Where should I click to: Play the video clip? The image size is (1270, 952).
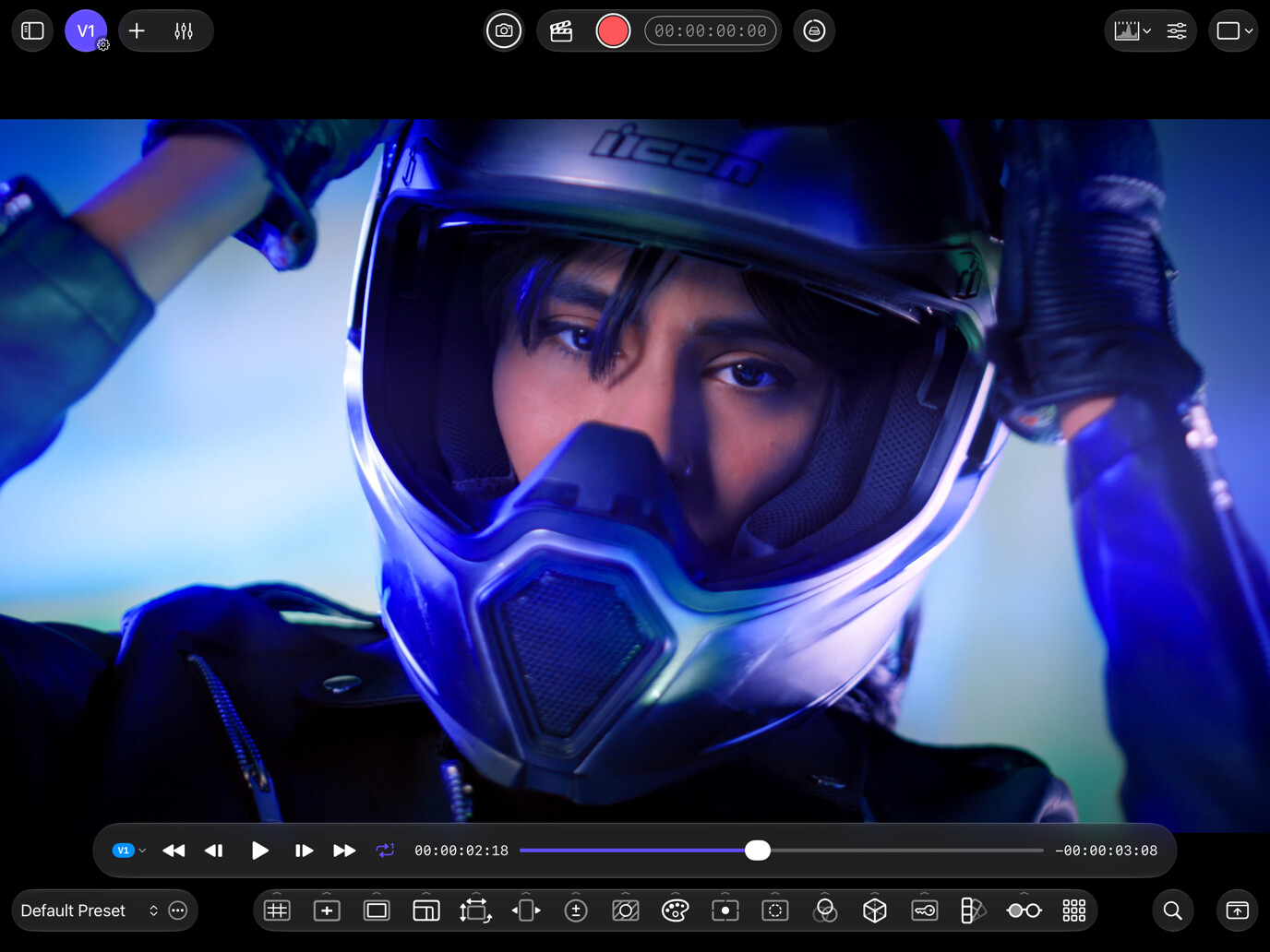point(259,851)
